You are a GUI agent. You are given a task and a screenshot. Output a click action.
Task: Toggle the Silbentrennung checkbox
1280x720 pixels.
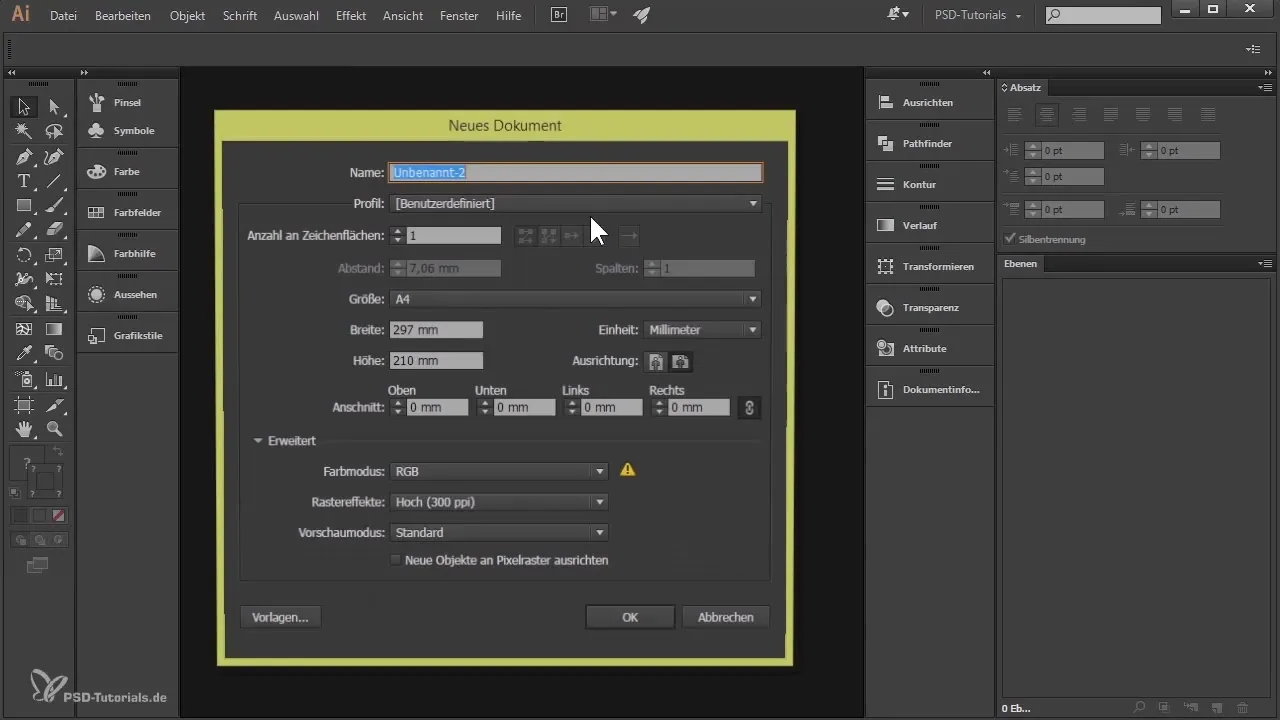click(x=1010, y=239)
